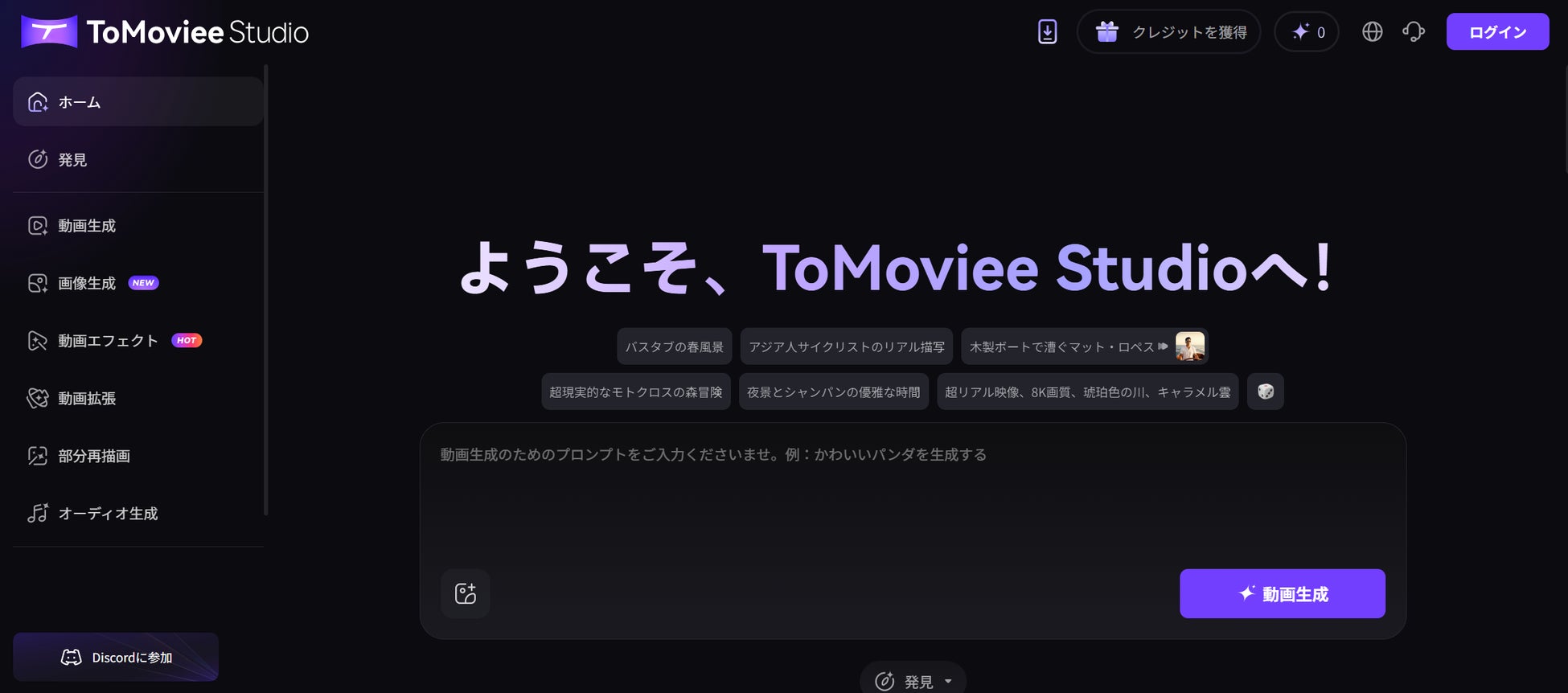Select 動画生成 in the sidebar

tap(138, 226)
